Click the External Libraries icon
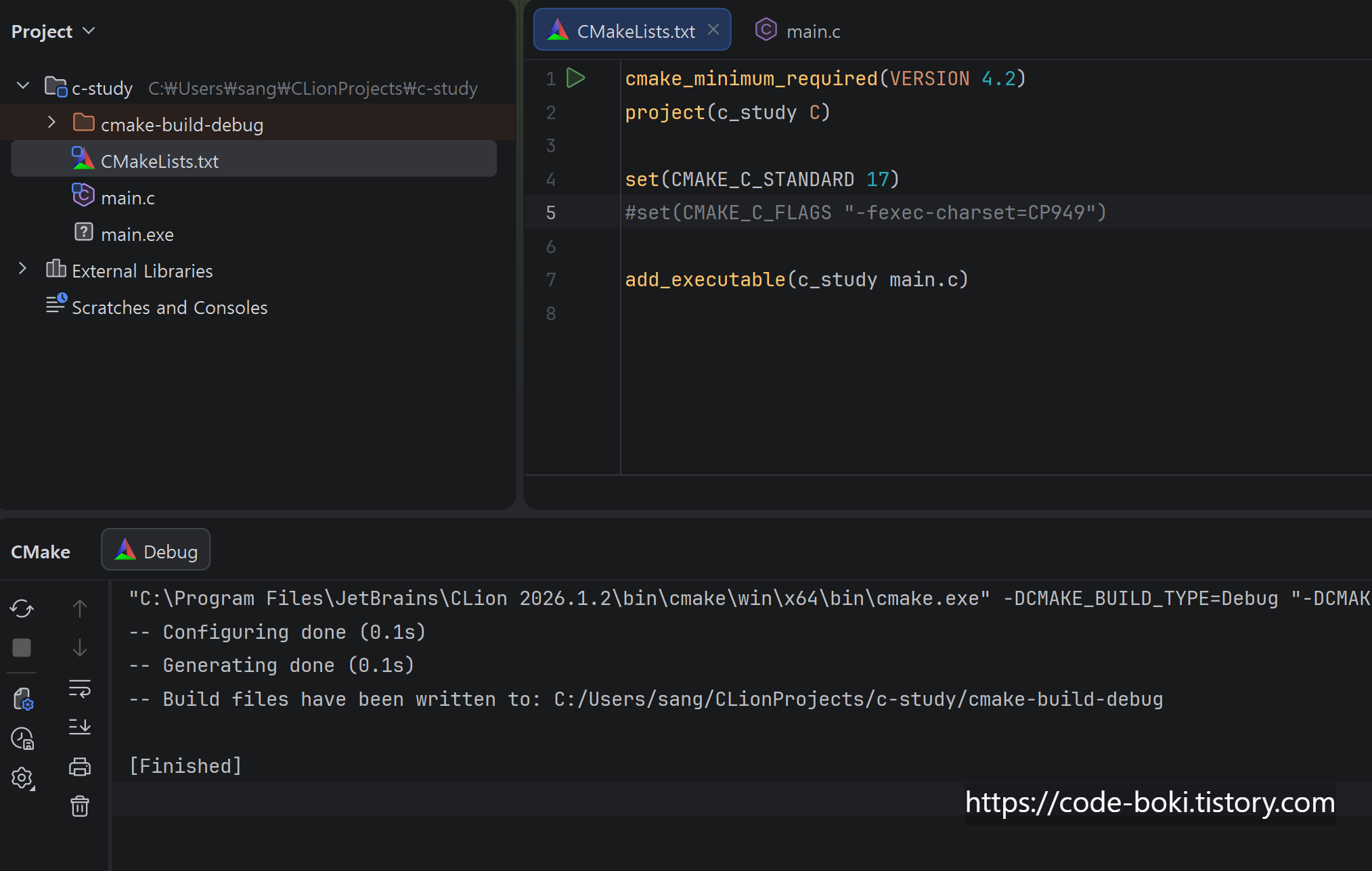This screenshot has height=871, width=1372. click(56, 269)
